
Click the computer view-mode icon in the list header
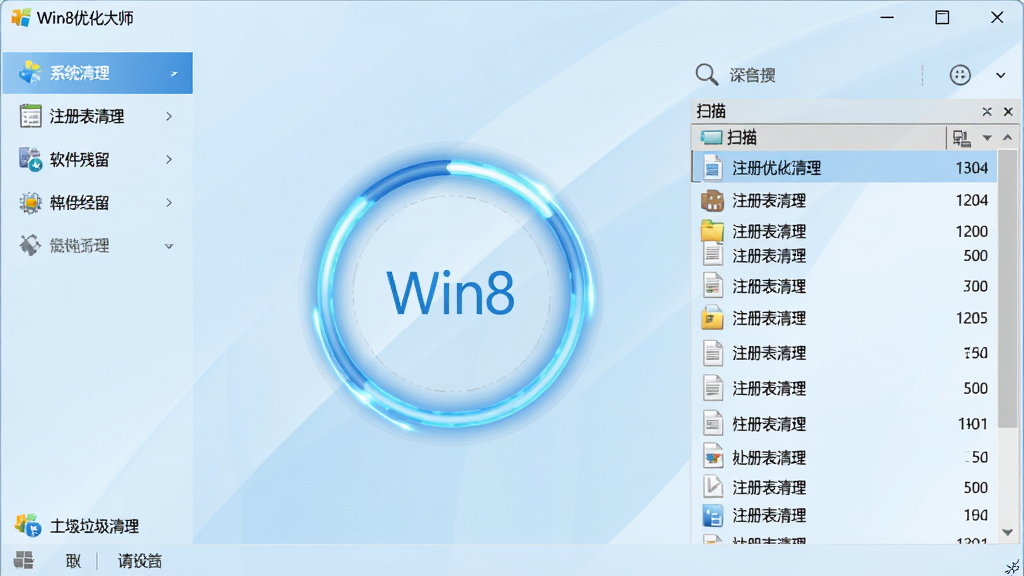[961, 138]
